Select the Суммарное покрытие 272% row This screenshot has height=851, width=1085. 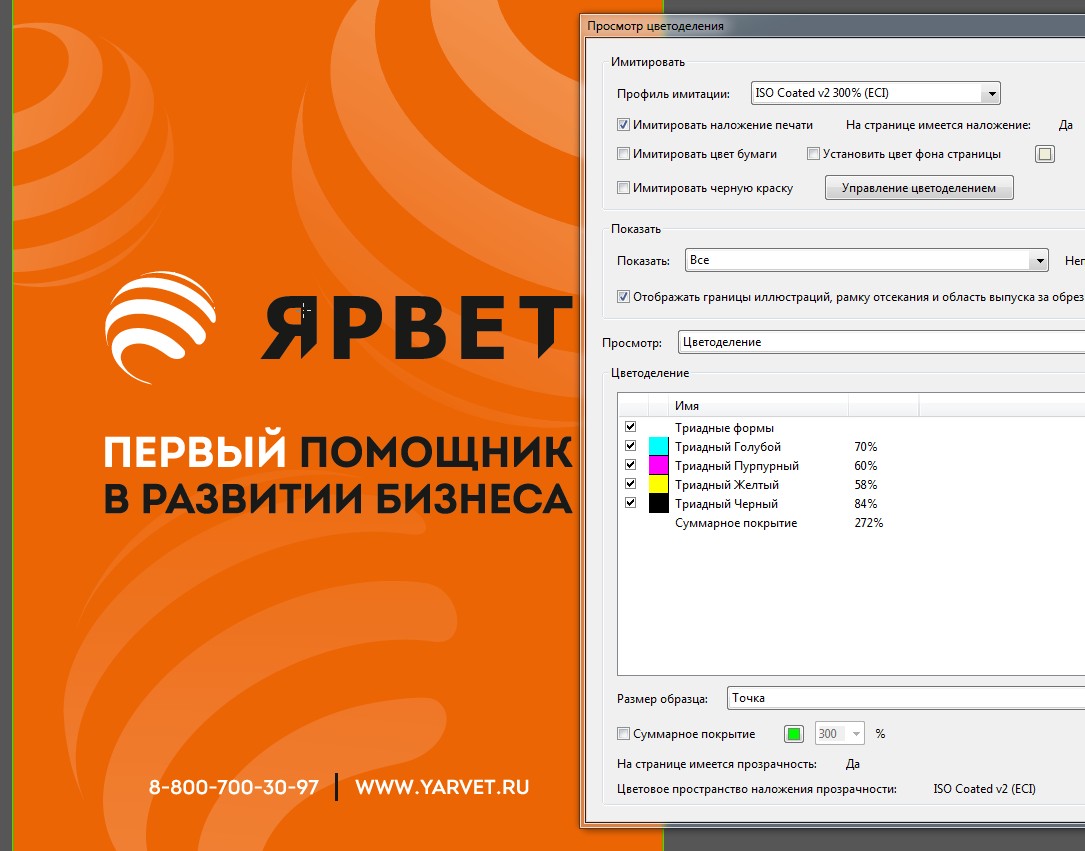click(x=851, y=523)
